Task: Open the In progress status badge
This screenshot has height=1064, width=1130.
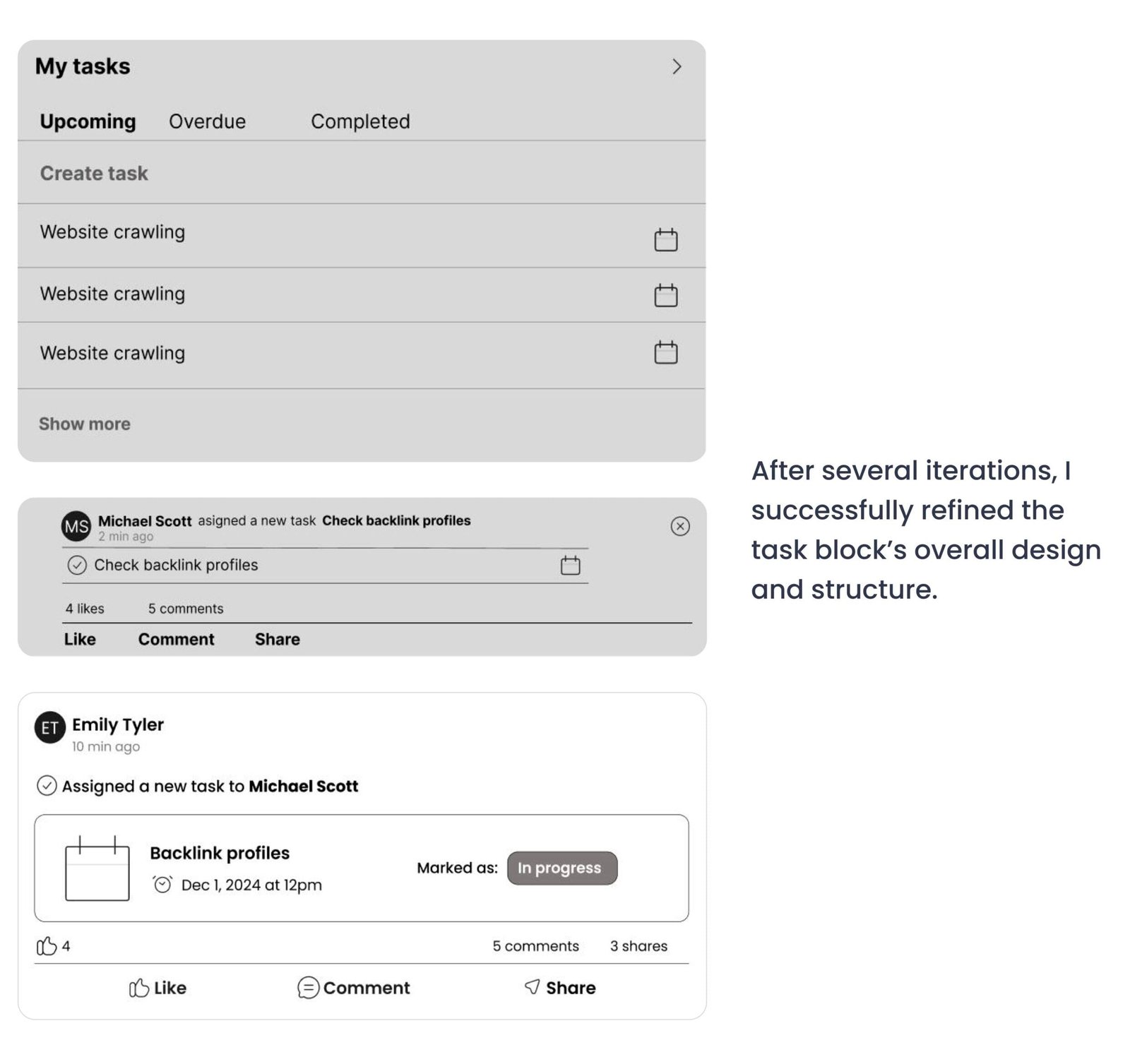Action: coord(561,868)
